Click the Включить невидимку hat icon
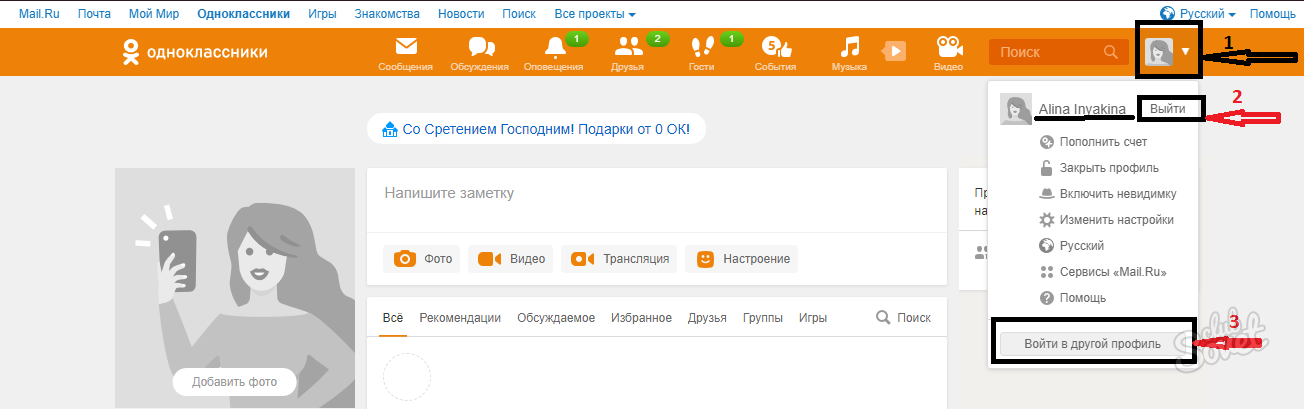The height and width of the screenshot is (409, 1304). click(1047, 194)
